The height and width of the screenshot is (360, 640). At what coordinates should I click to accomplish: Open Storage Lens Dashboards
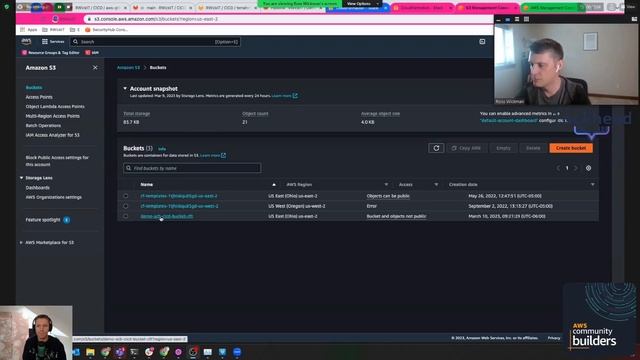pos(38,188)
